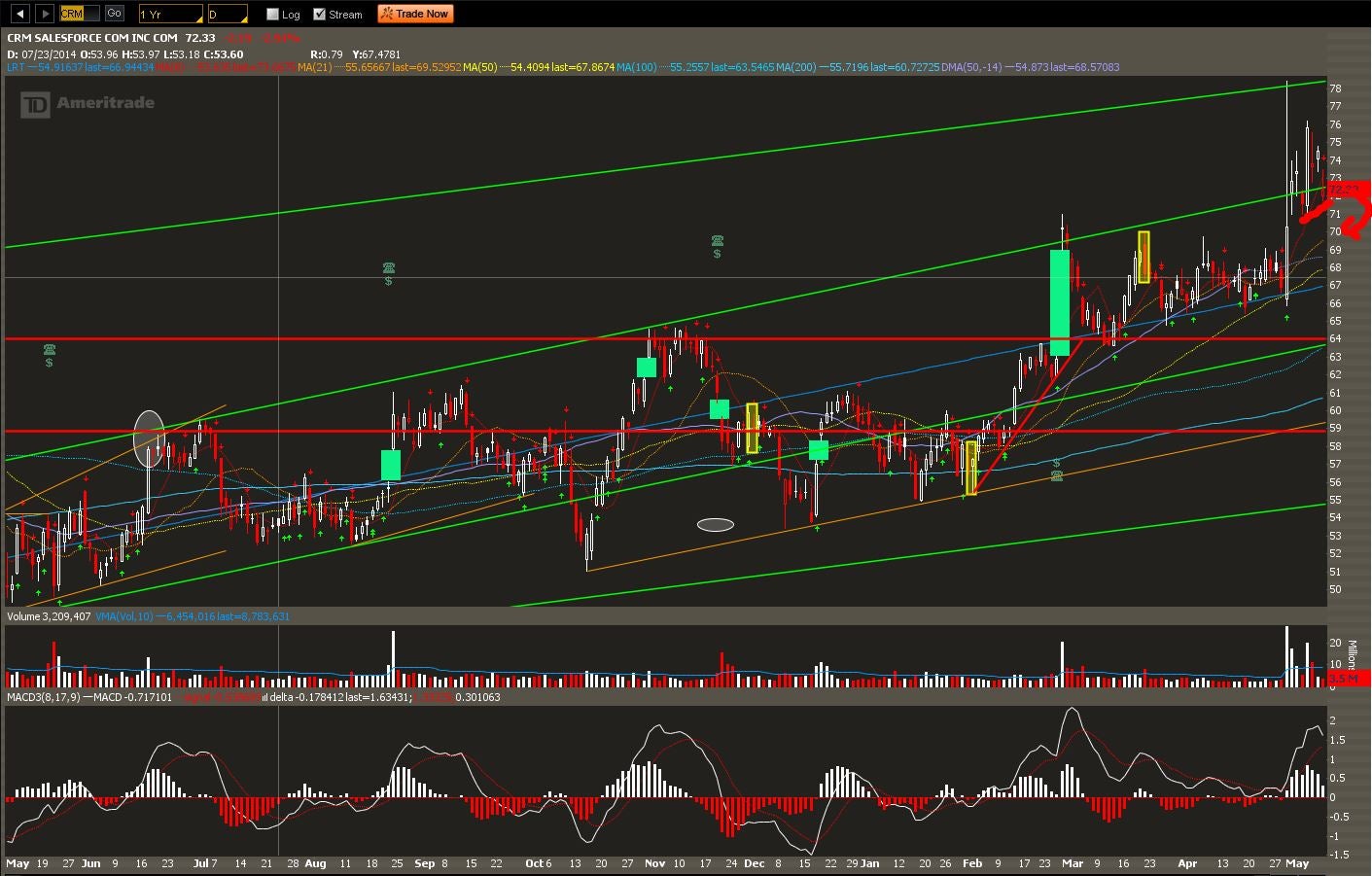Click the Oct 6 label on the date axis
1372x876 pixels.
(x=539, y=863)
